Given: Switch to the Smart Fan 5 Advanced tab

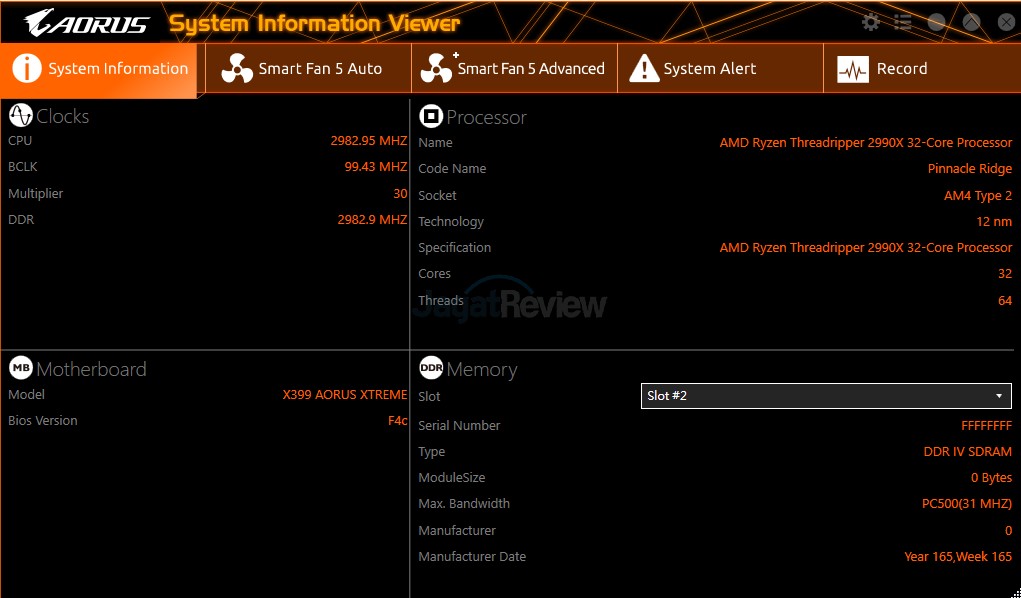Looking at the screenshot, I should (x=514, y=69).
